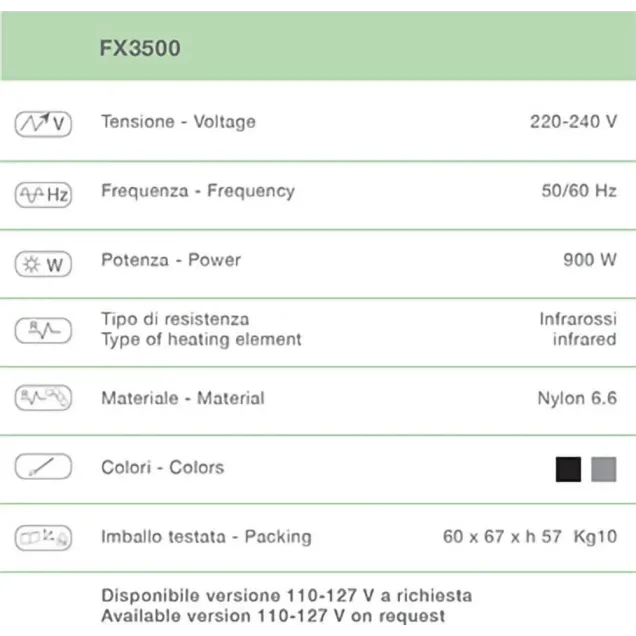Click the Frequenza - Frequency label
Image resolution: width=636 pixels, height=636 pixels.
197,190
